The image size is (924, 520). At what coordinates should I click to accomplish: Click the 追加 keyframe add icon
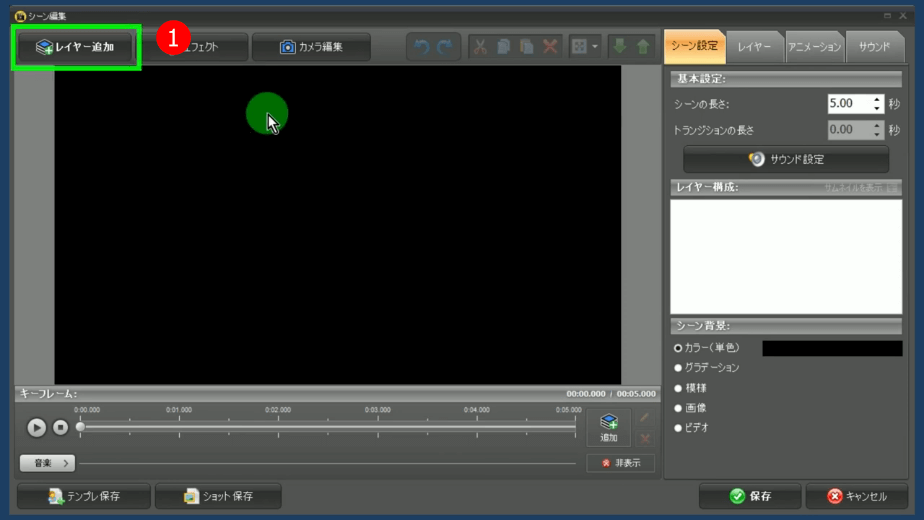pos(608,428)
